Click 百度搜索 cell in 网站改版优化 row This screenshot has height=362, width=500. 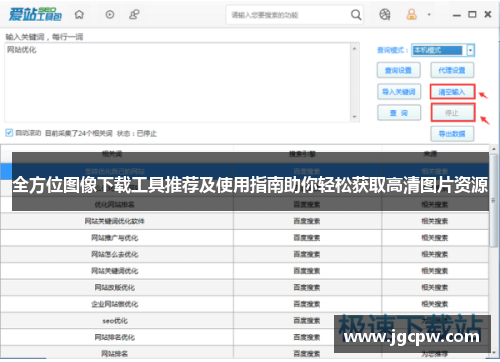click(307, 287)
